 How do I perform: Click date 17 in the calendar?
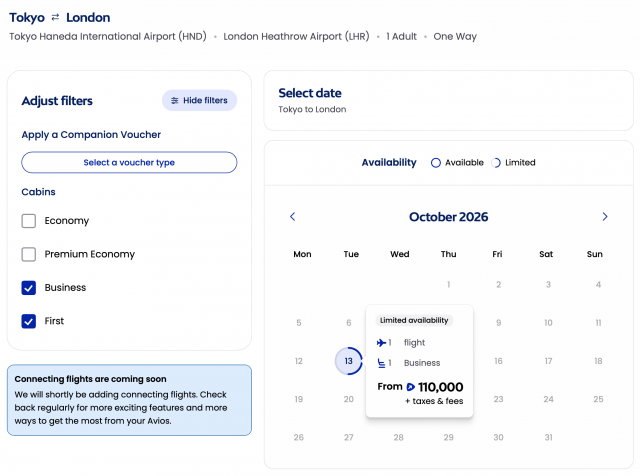(548, 361)
